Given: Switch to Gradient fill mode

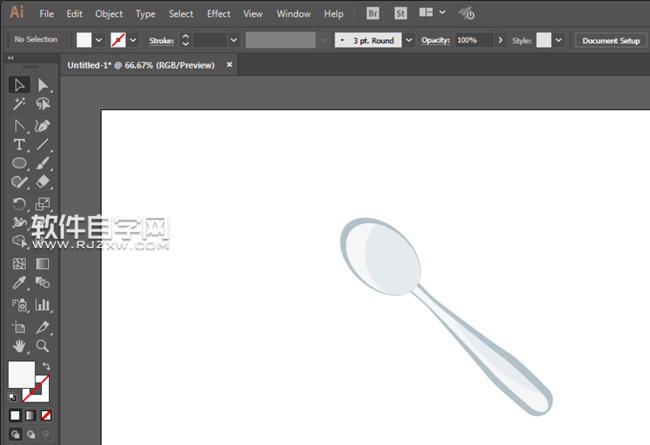Looking at the screenshot, I should click(30, 415).
